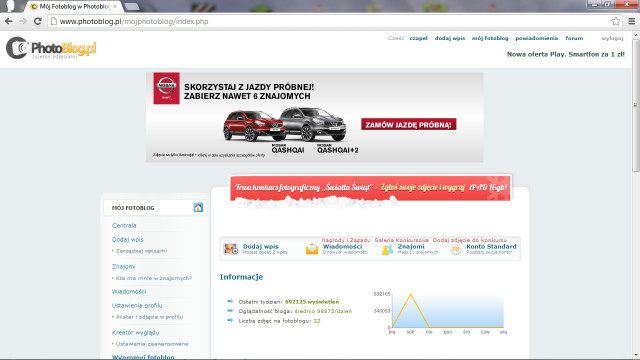Screen dimensions: 640x360
Task: Open Centrala in the sidebar
Action: click(124, 225)
